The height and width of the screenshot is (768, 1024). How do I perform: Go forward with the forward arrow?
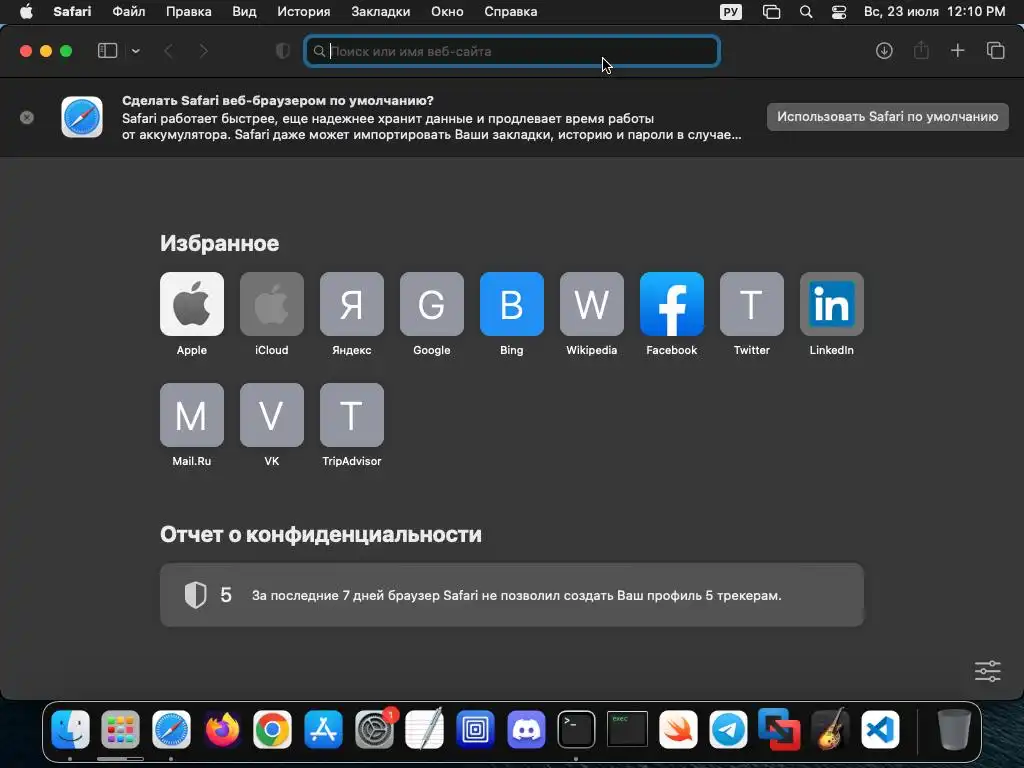(204, 51)
